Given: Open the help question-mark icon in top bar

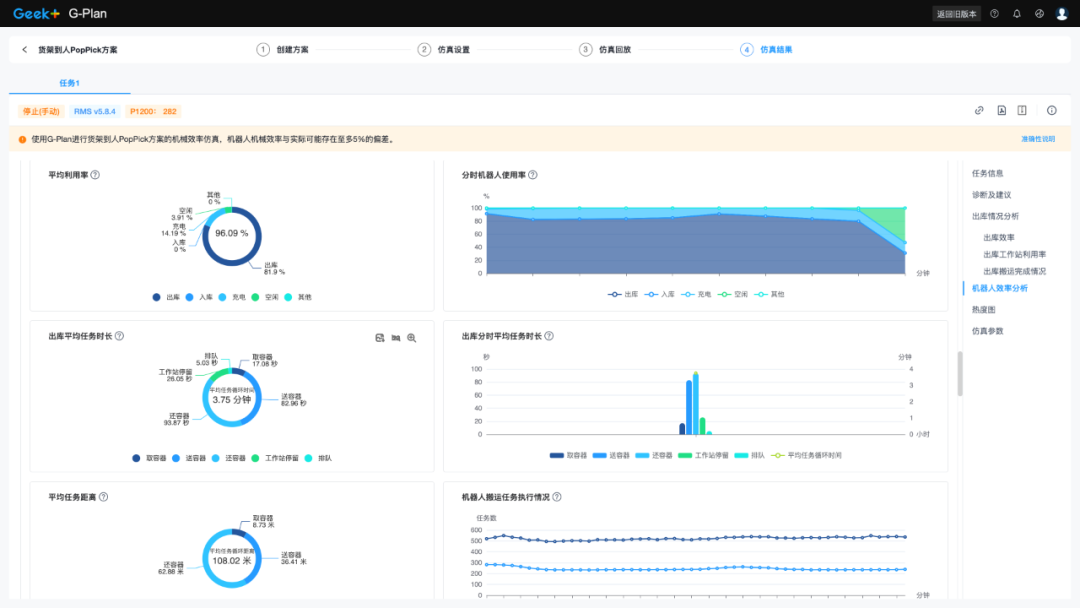Looking at the screenshot, I should [994, 14].
